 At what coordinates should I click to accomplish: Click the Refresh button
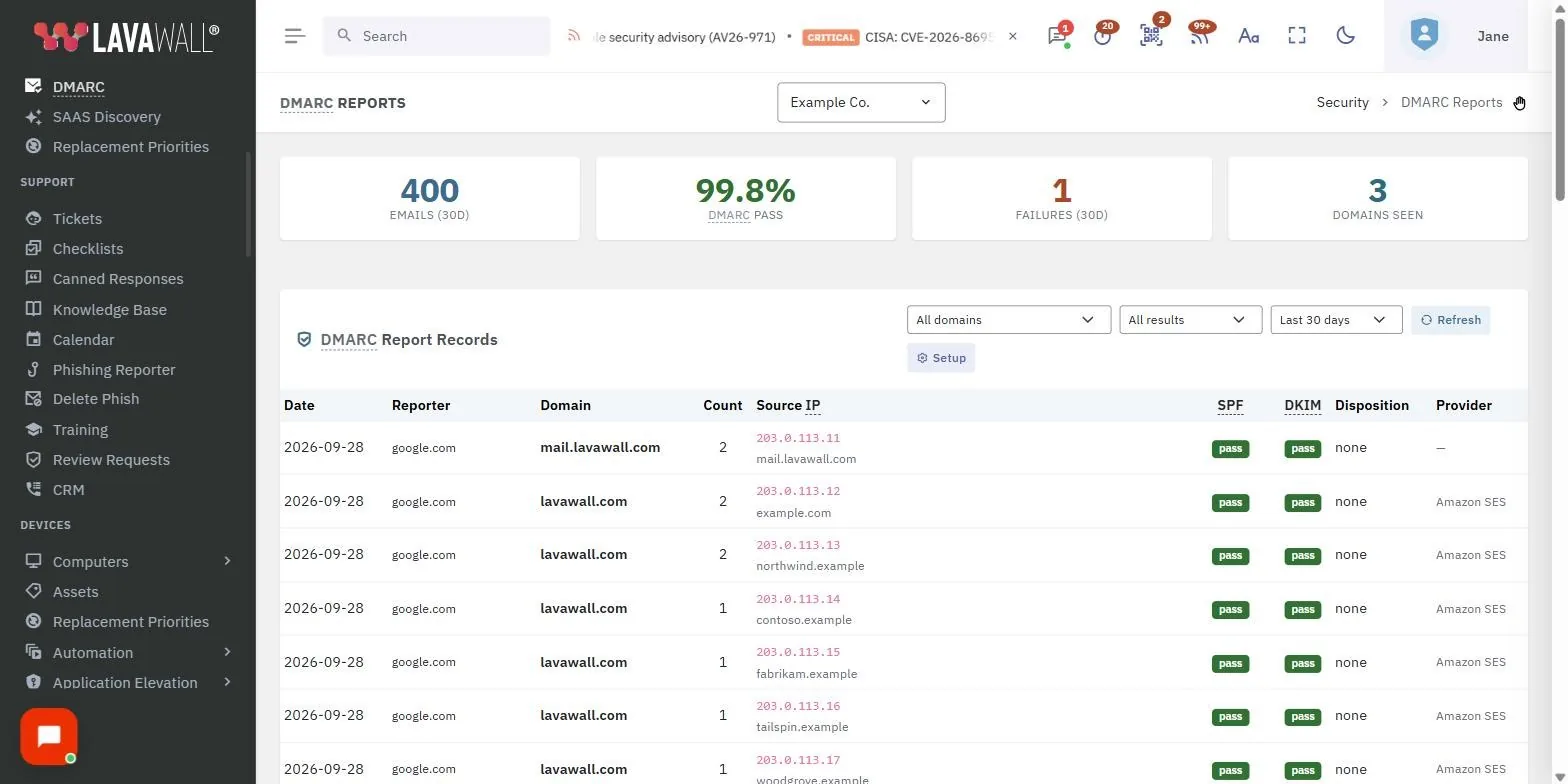point(1451,320)
